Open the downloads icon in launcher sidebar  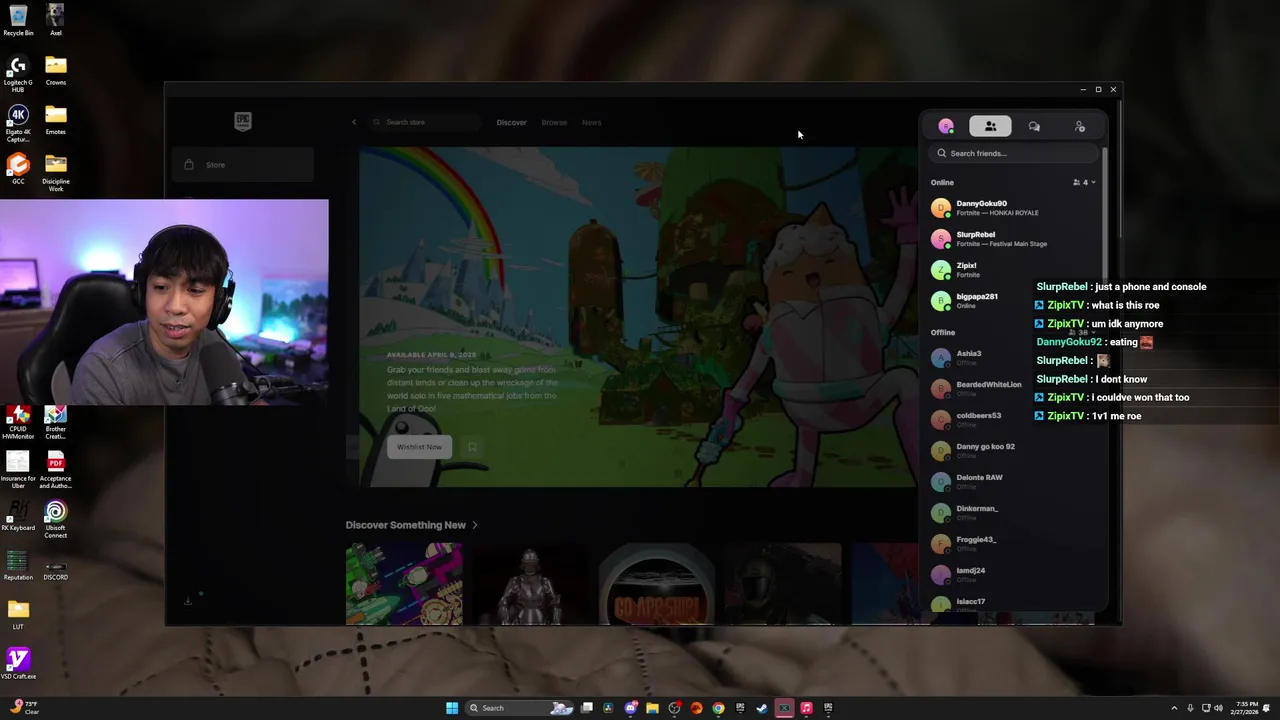point(187,600)
